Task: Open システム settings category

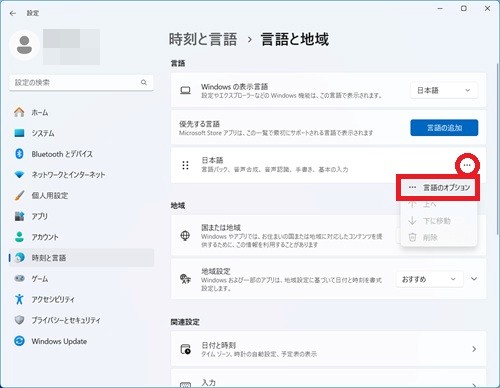Action: 81,133
